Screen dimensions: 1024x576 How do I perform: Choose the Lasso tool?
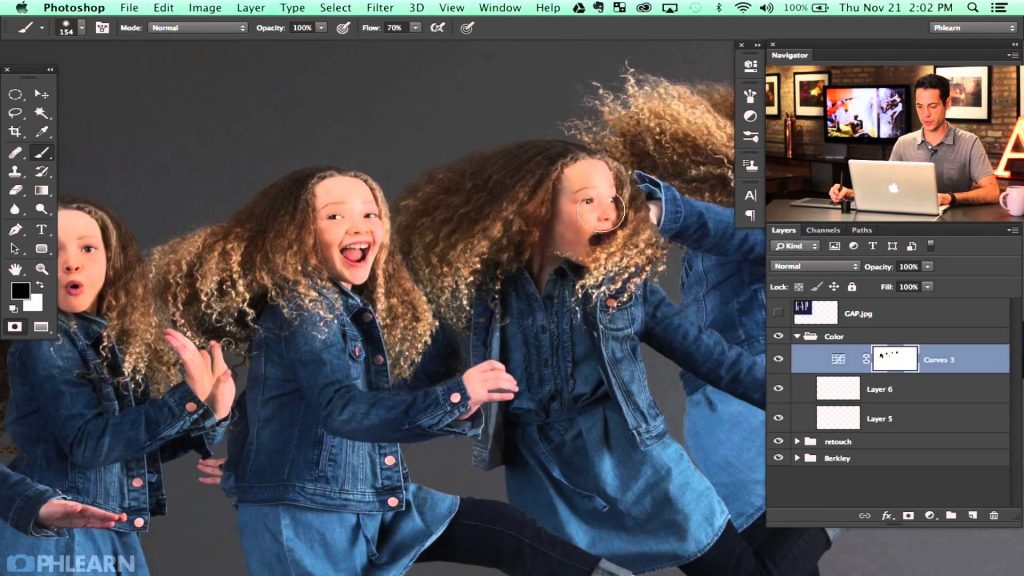(x=15, y=113)
